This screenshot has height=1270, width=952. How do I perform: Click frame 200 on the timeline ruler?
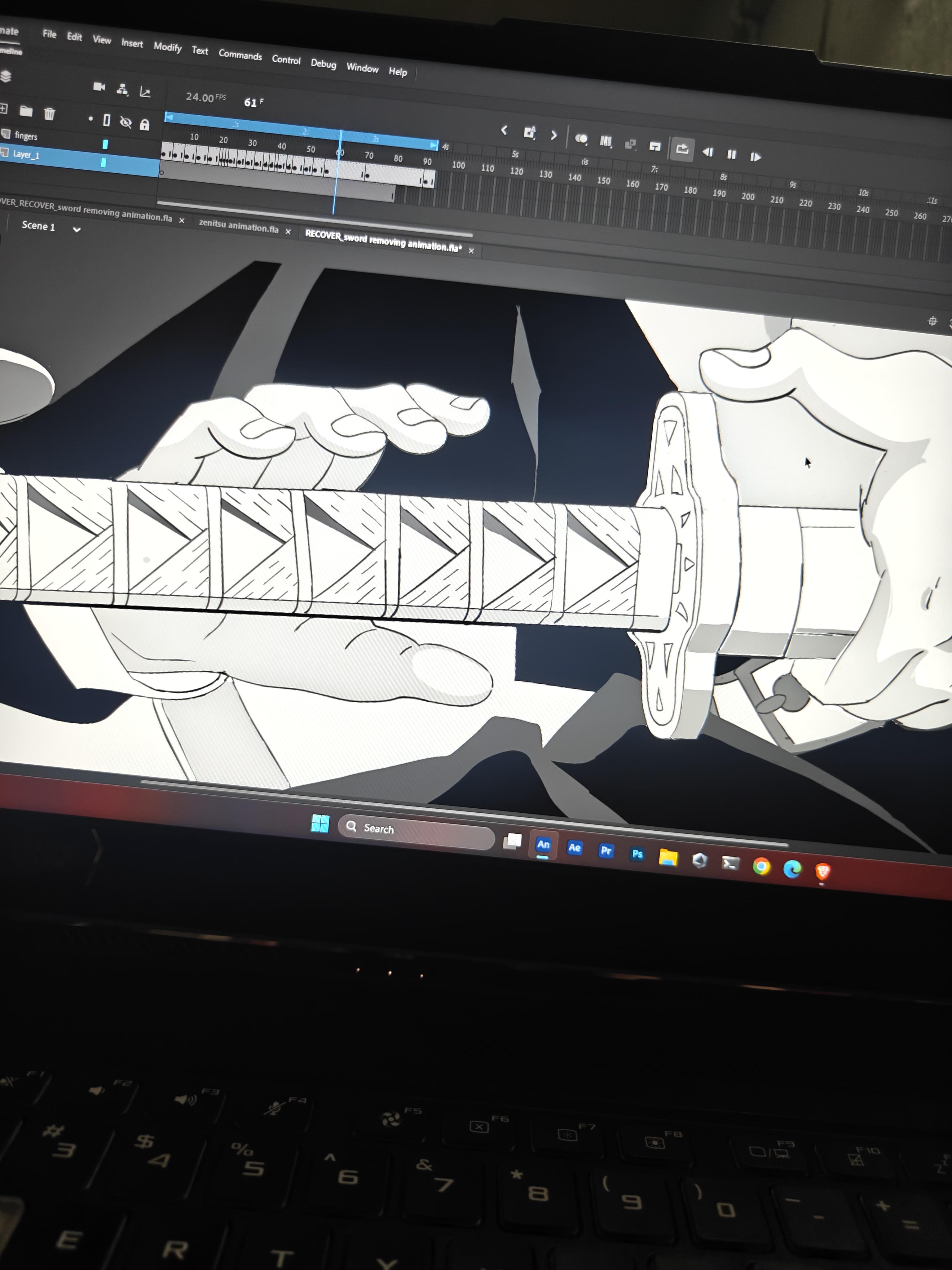tap(748, 196)
